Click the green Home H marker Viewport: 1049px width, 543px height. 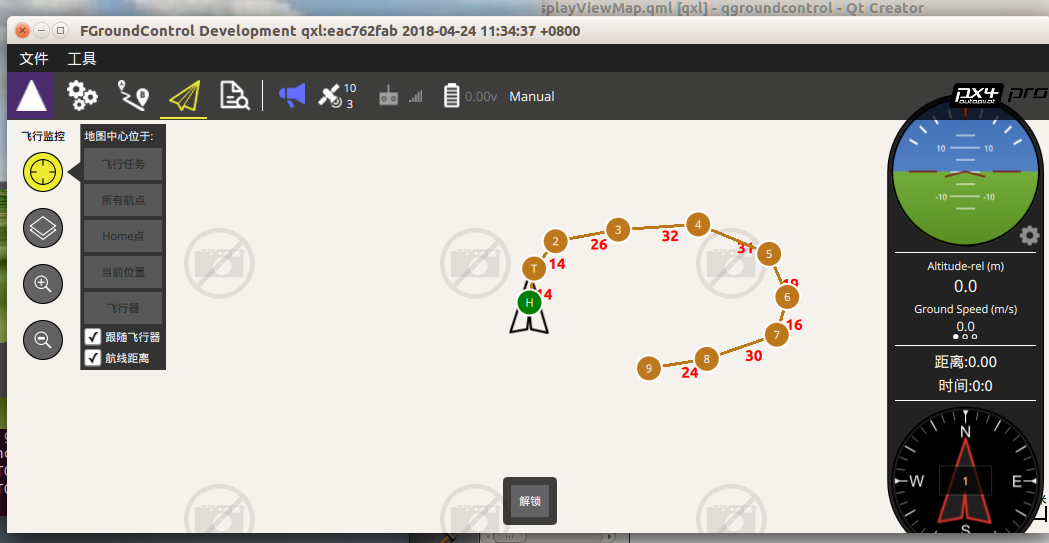coord(529,302)
